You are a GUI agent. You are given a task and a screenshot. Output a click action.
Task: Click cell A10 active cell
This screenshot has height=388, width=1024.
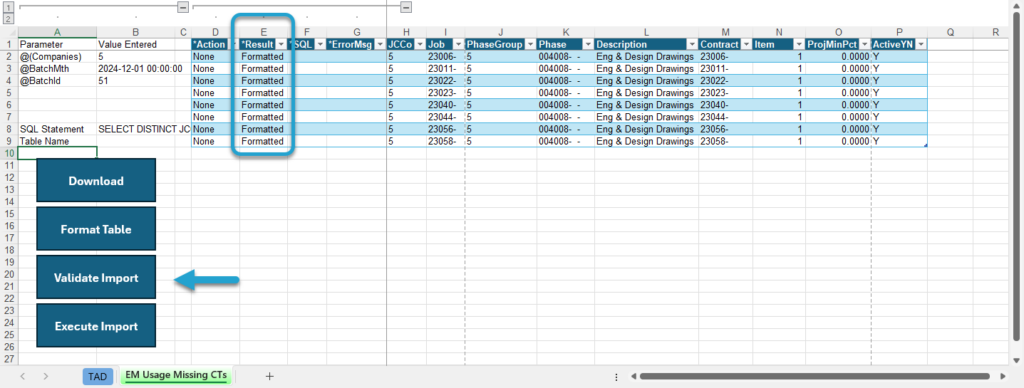pyautogui.click(x=57, y=153)
